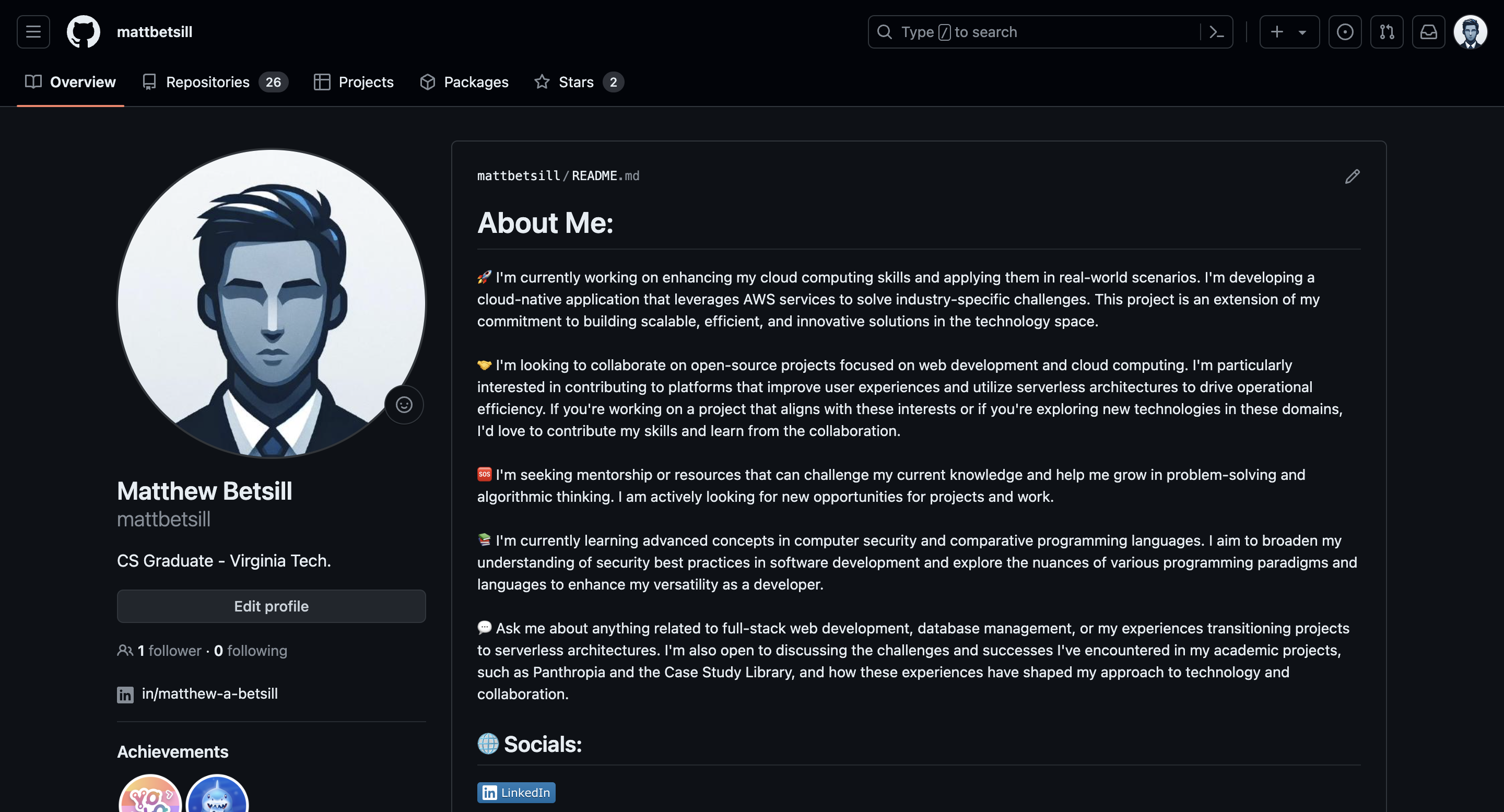
Task: Click the Edit profile button
Action: click(272, 606)
